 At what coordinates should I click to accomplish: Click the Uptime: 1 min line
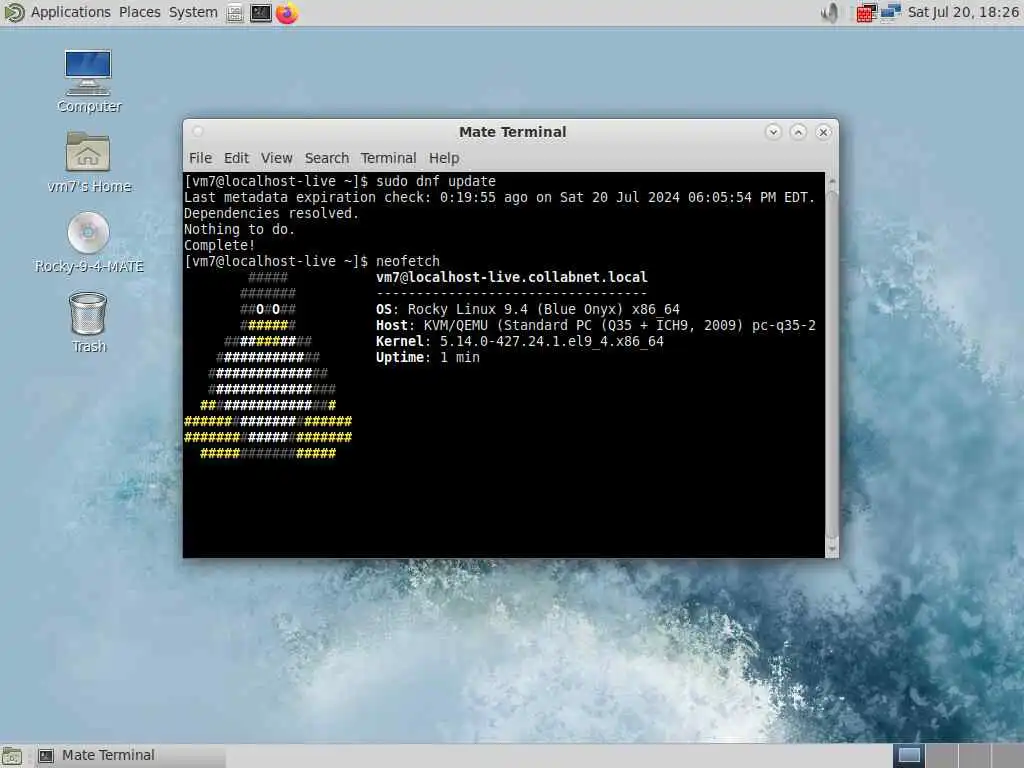[428, 357]
